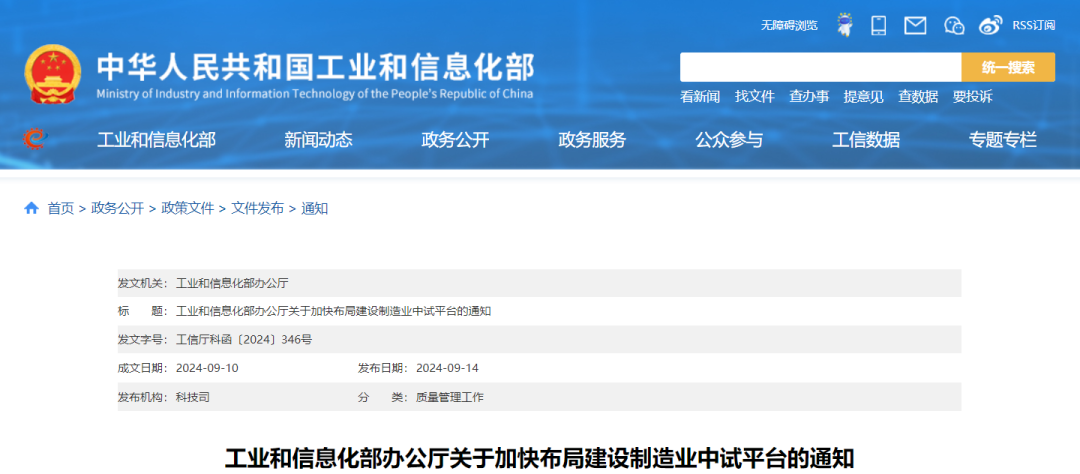Open the 工业和信息化部 nav menu
The height and width of the screenshot is (474, 1080).
[156, 140]
